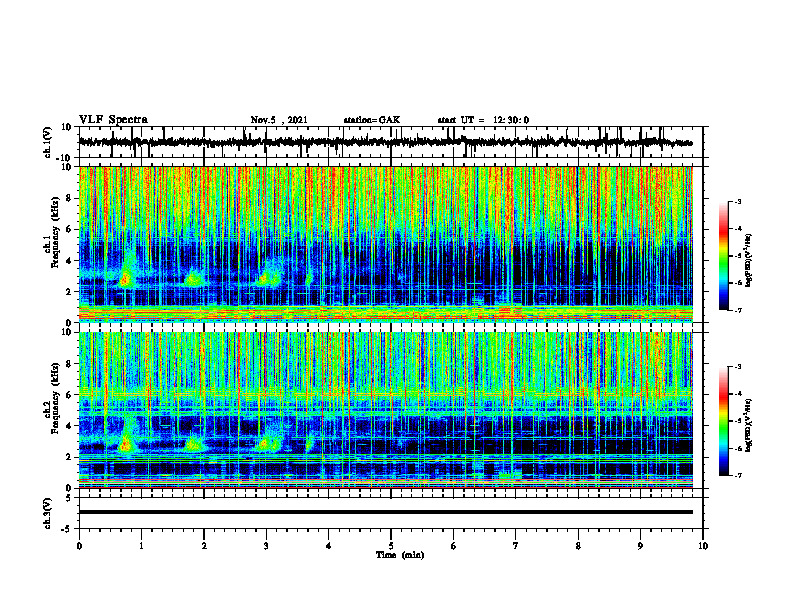Click the "2" tick label on Time axis
792x612 pixels.
point(204,546)
